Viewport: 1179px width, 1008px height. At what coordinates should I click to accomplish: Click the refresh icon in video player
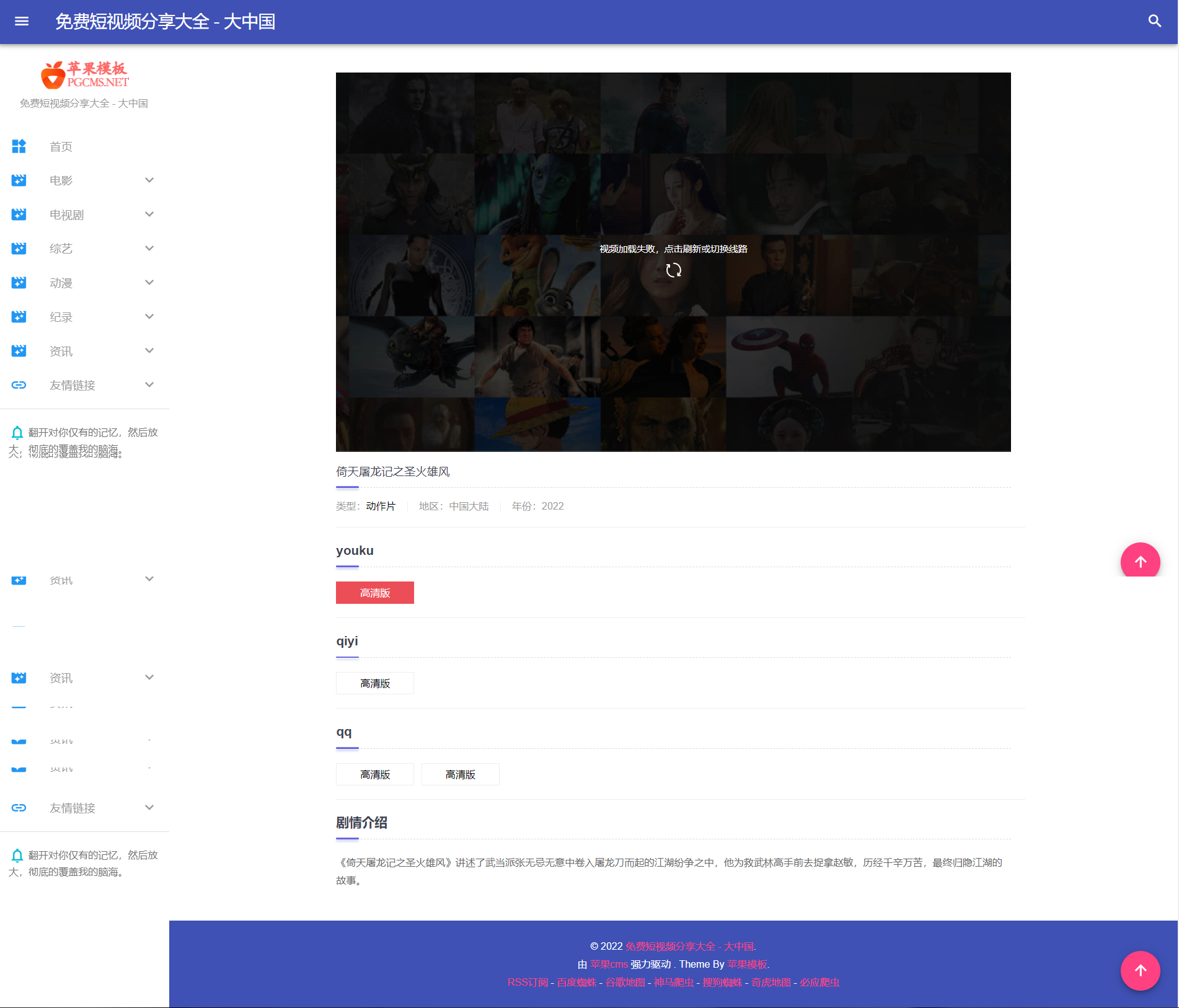(673, 270)
